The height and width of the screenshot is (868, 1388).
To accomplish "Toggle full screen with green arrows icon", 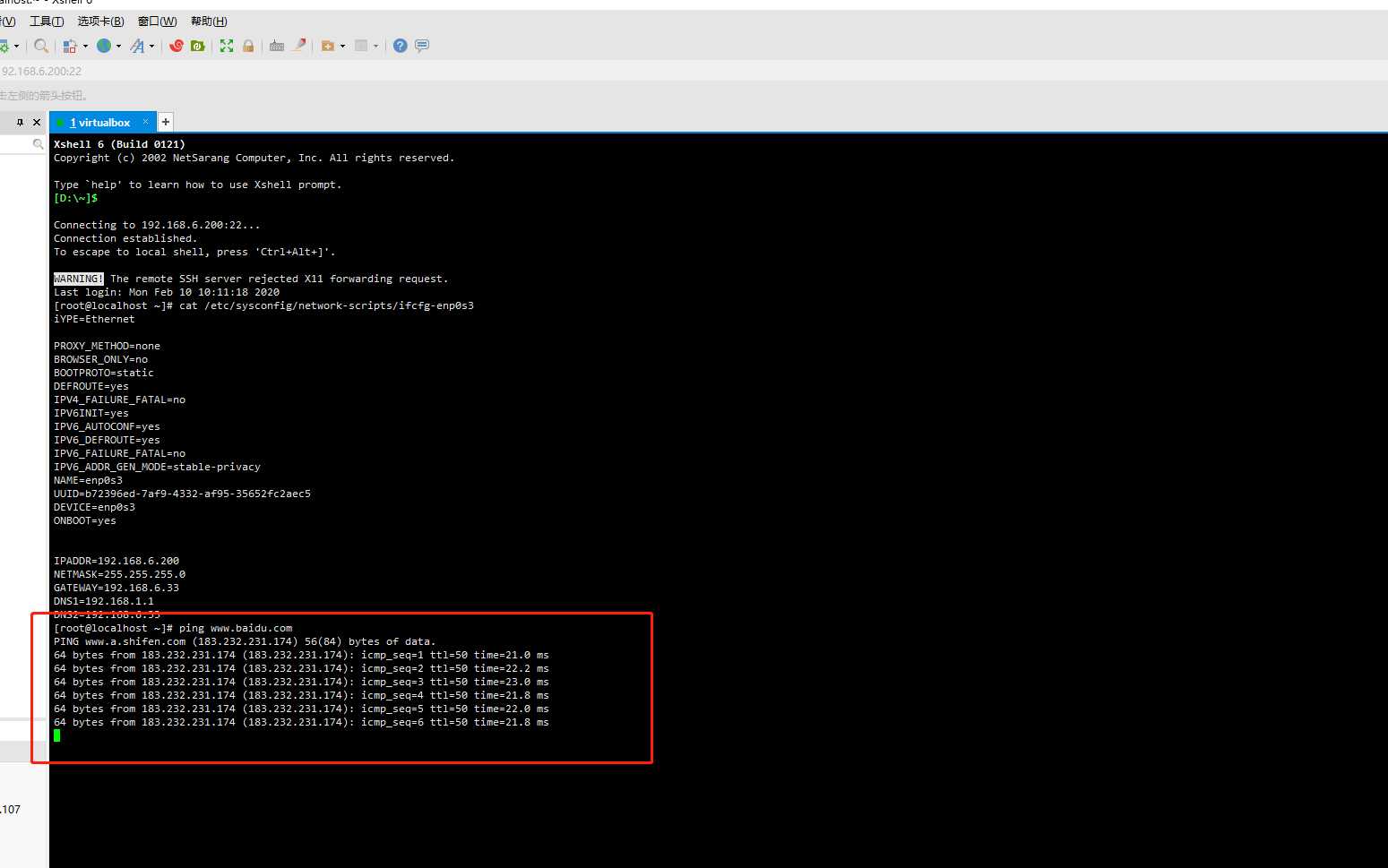I will tap(227, 46).
